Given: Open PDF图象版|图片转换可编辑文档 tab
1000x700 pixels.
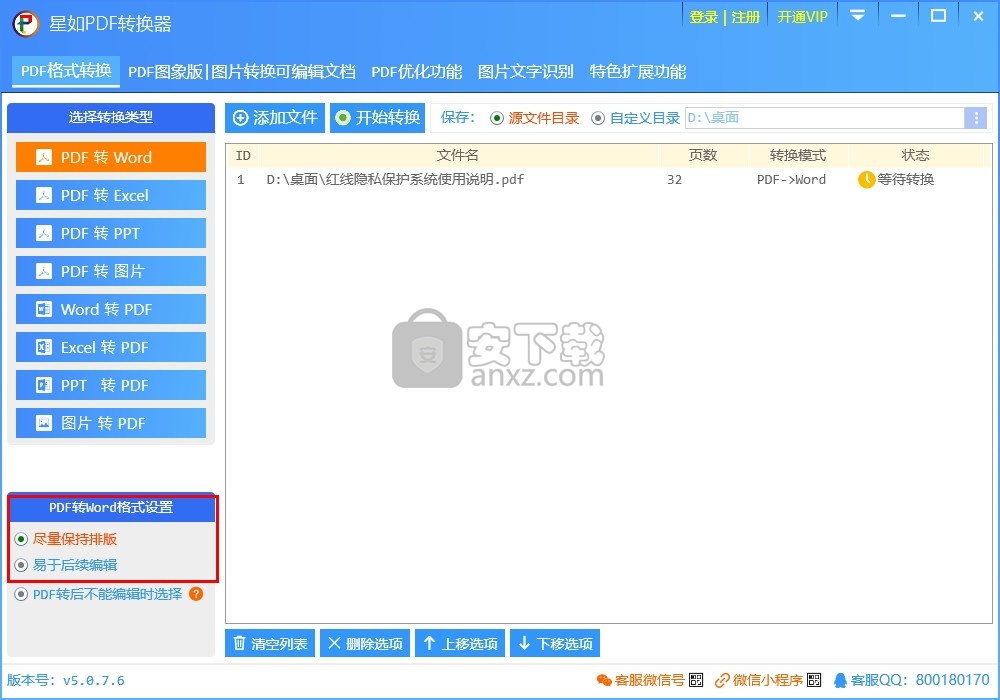Looking at the screenshot, I should 242,71.
